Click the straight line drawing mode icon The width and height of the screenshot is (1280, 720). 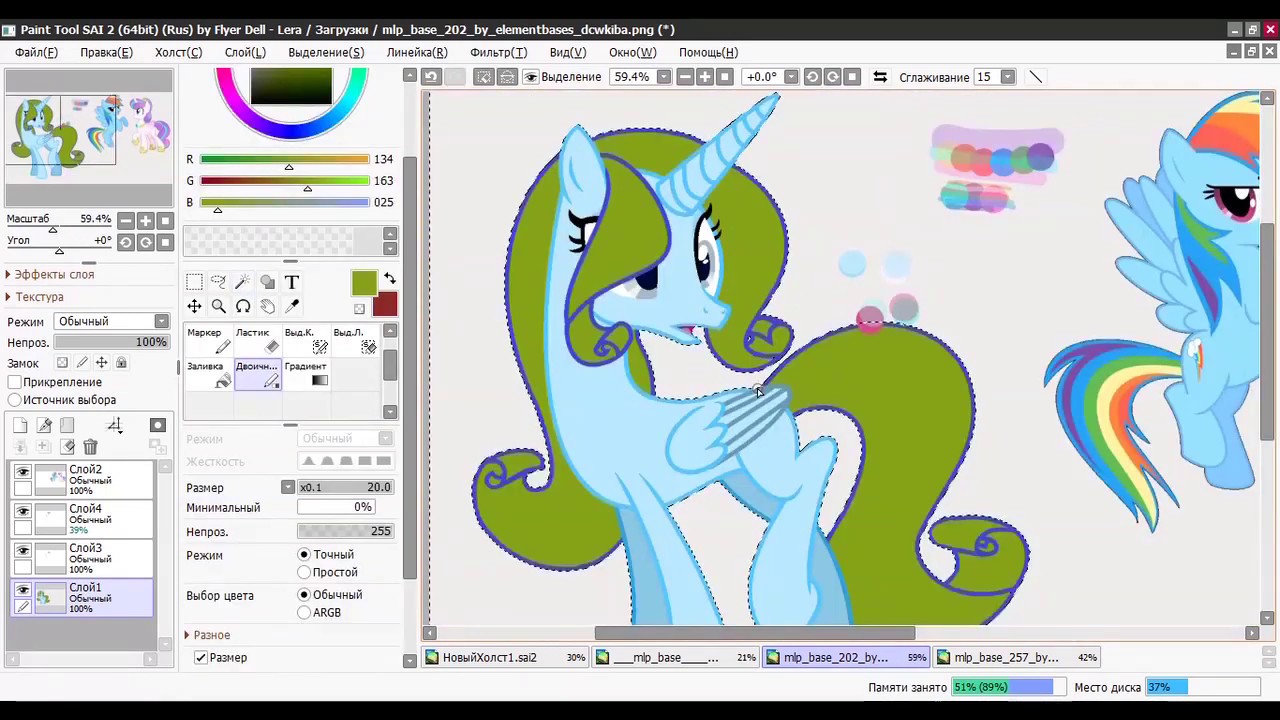coord(1036,77)
